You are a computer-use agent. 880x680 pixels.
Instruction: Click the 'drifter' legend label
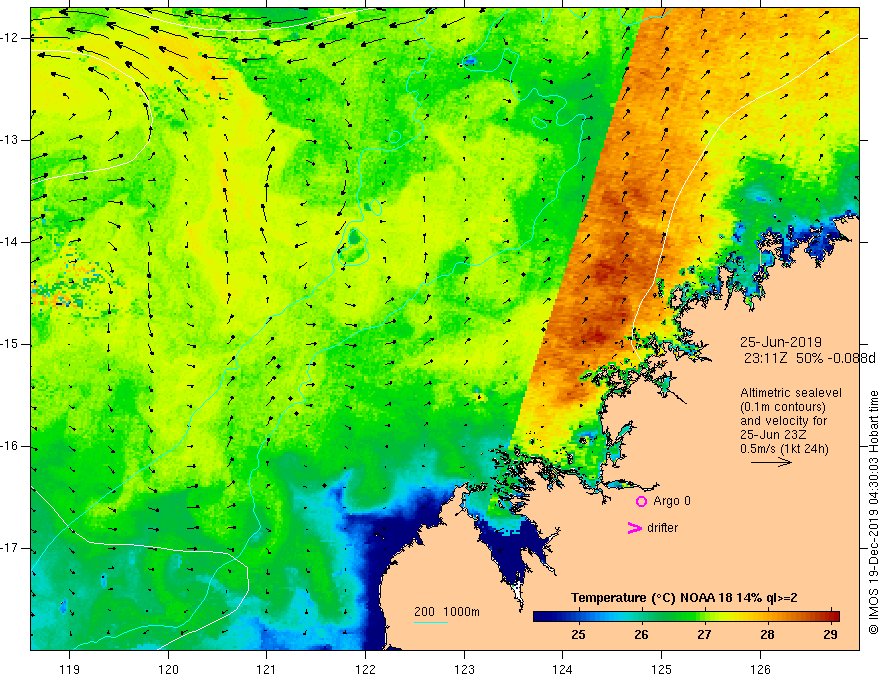(x=662, y=528)
